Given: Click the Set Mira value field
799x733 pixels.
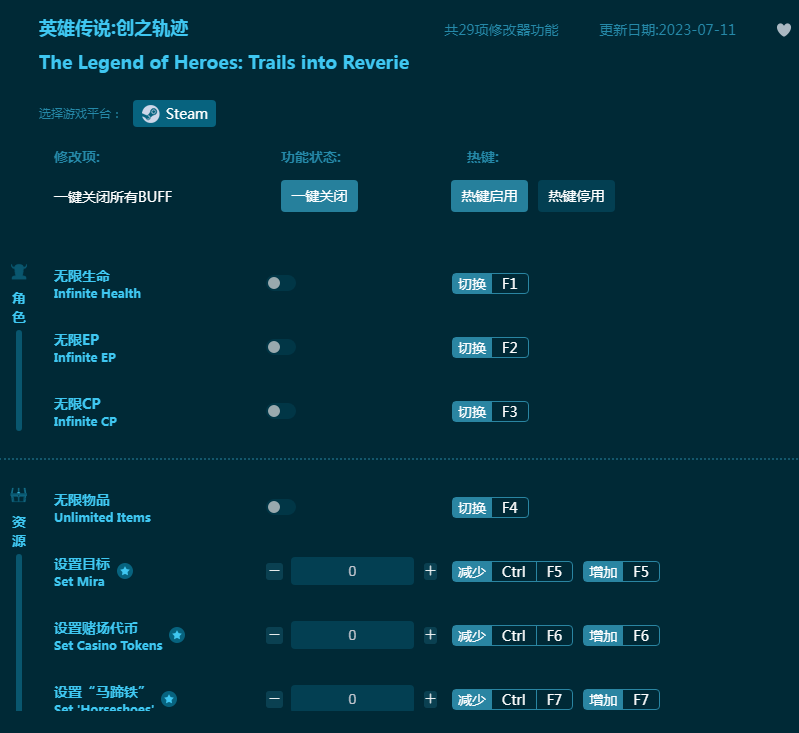Looking at the screenshot, I should [x=352, y=571].
